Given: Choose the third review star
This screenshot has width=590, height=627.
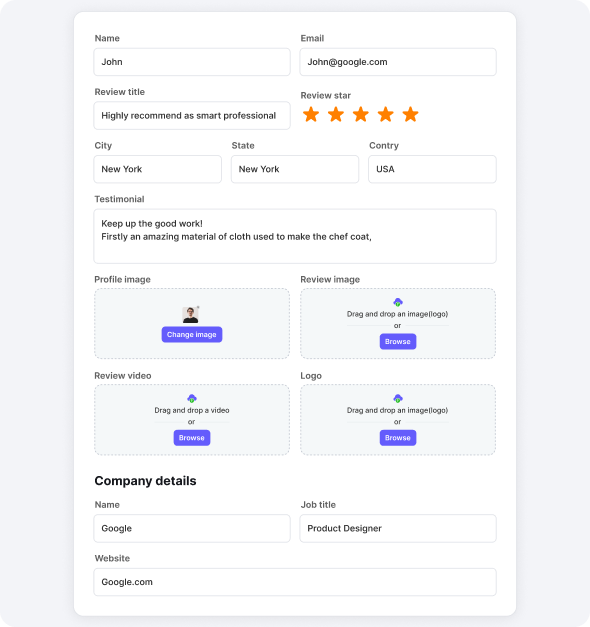Looking at the screenshot, I should coord(361,114).
